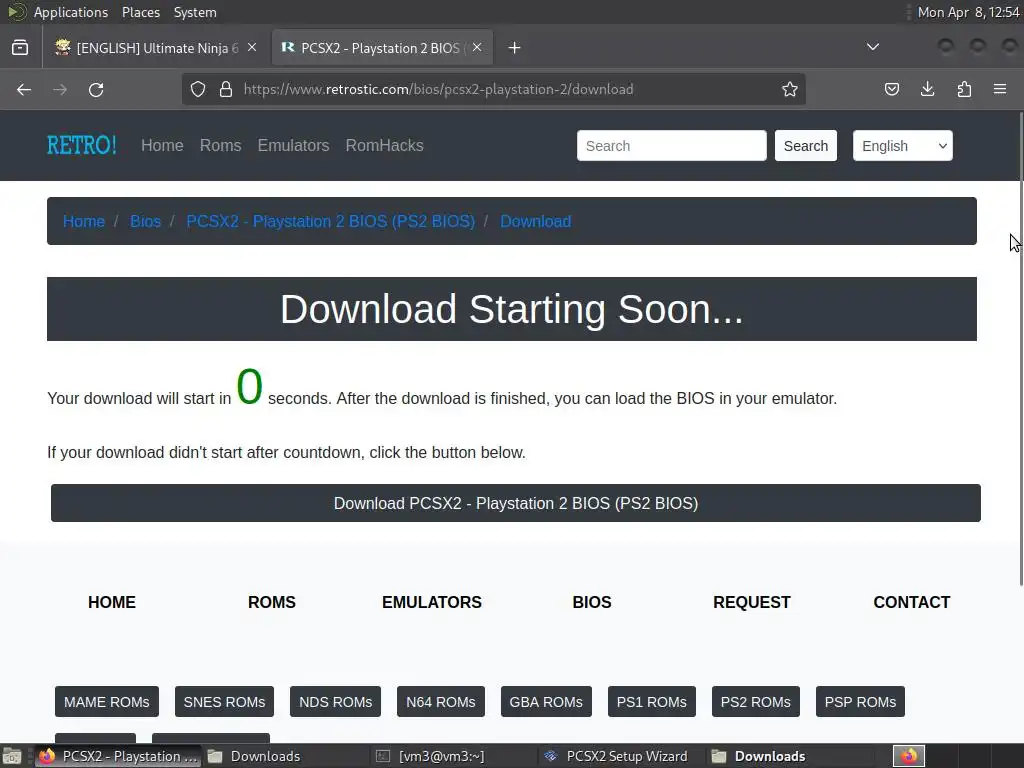Image resolution: width=1024 pixels, height=768 pixels.
Task: Click the N64 ROMs button
Action: click(x=441, y=701)
